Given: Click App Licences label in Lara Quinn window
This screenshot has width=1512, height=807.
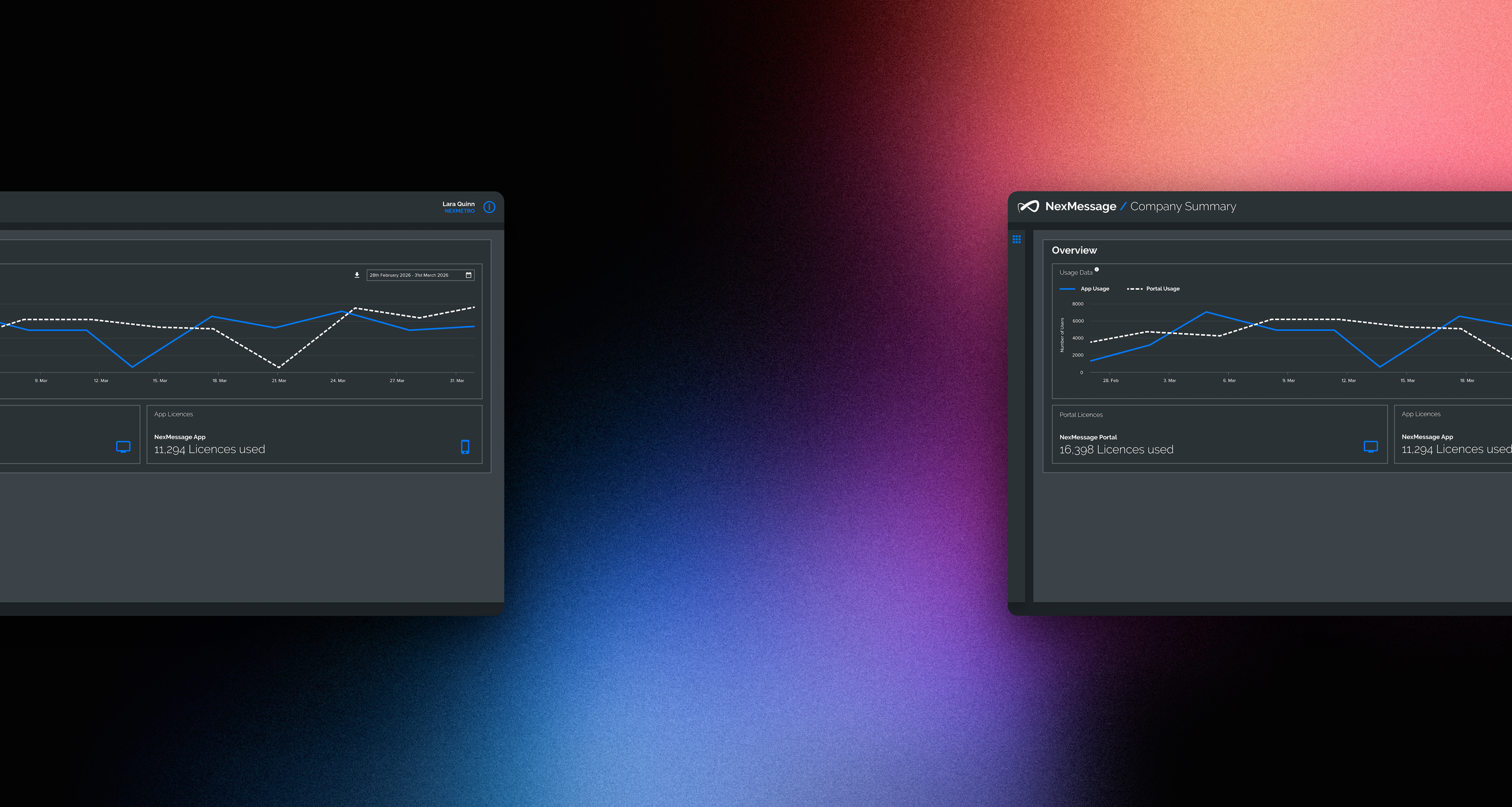Looking at the screenshot, I should 174,414.
